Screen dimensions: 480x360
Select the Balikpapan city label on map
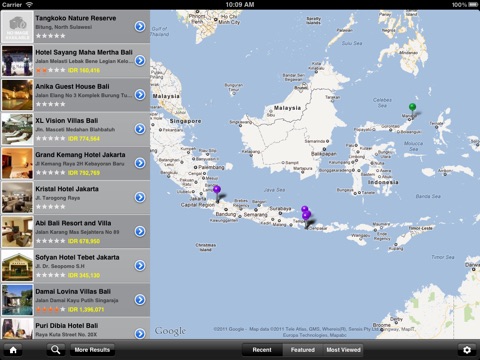[324, 154]
